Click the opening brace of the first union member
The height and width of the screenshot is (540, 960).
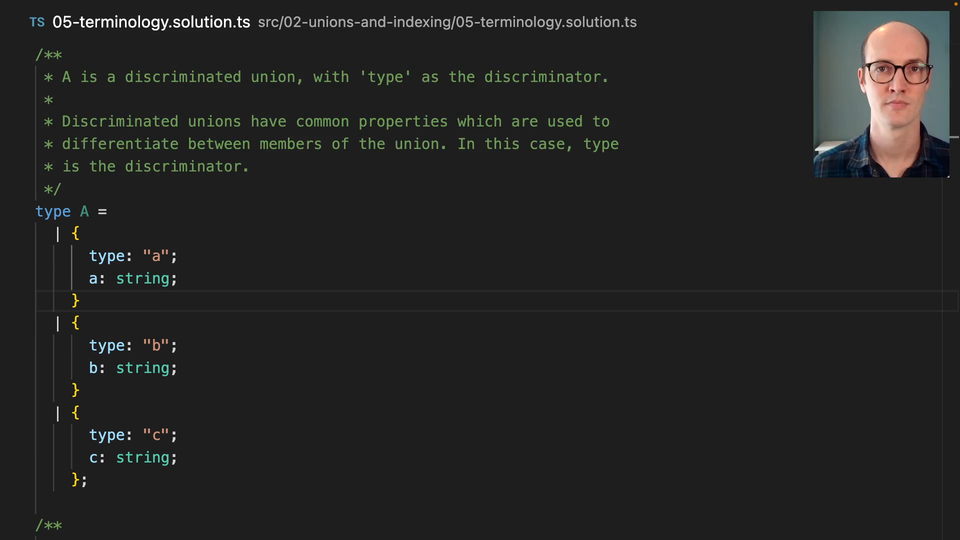click(x=76, y=234)
